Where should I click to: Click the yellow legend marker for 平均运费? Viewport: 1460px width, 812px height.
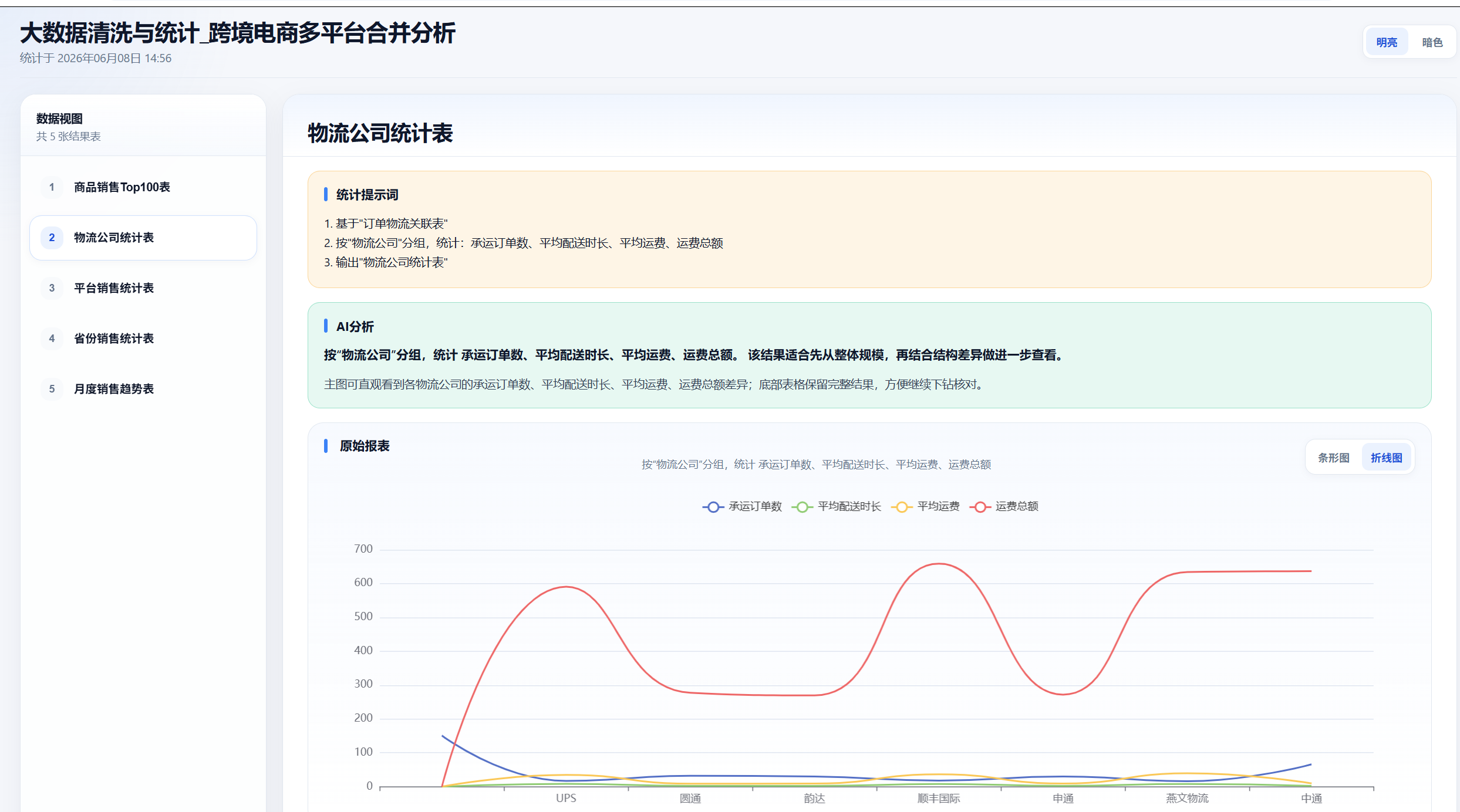pos(902,507)
